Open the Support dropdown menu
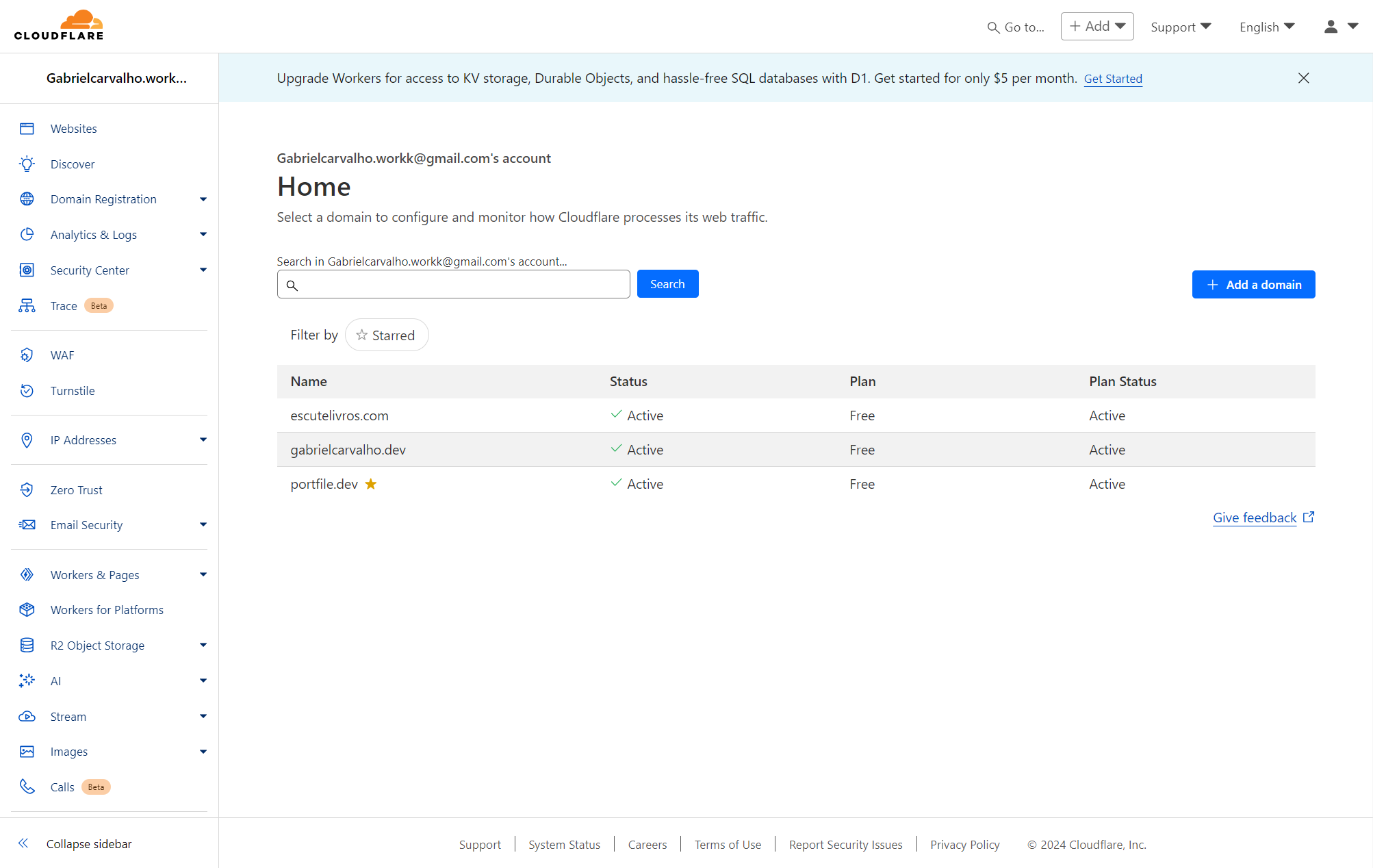 [x=1181, y=27]
